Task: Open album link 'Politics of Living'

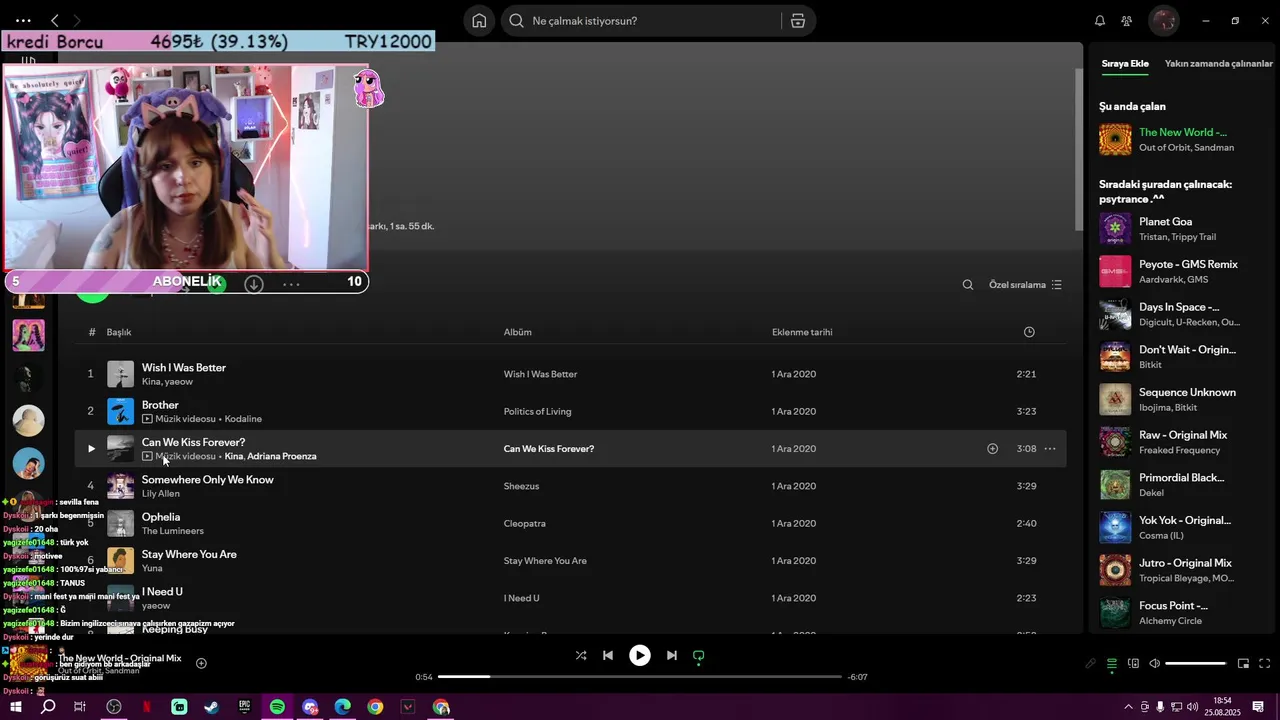Action: point(538,411)
